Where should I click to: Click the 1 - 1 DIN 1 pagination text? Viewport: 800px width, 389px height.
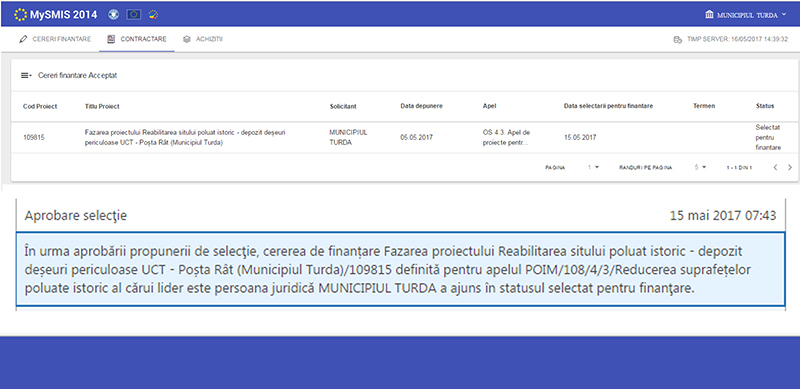pyautogui.click(x=739, y=167)
